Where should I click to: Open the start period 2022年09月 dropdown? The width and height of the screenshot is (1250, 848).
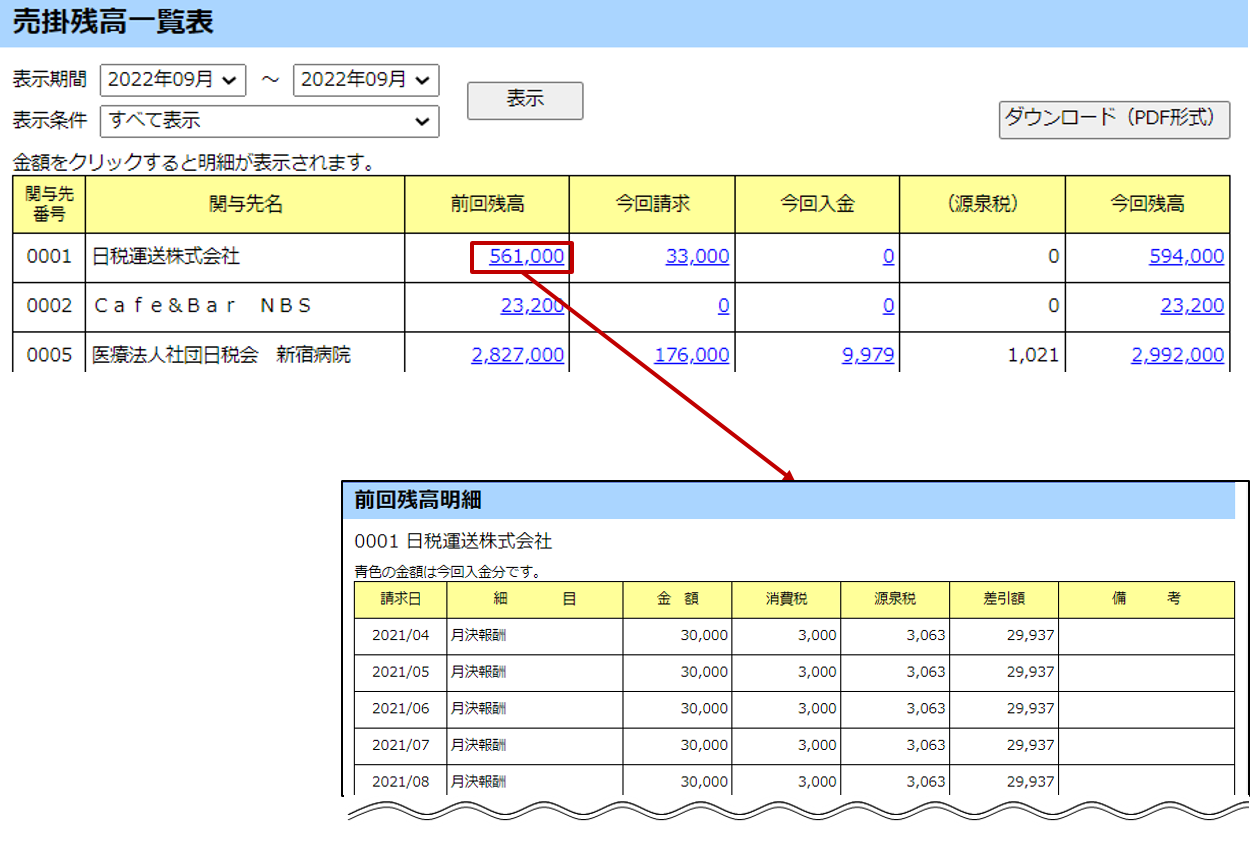coord(173,80)
